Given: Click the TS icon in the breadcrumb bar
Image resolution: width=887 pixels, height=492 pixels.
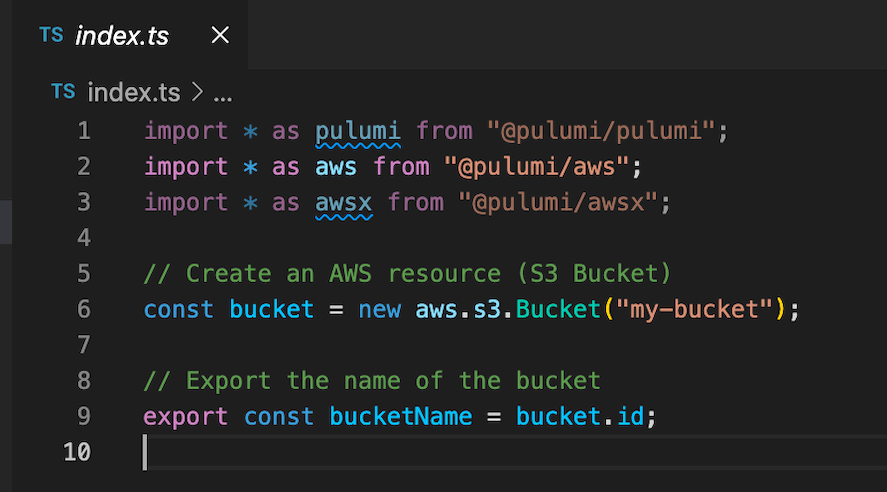Looking at the screenshot, I should pyautogui.click(x=63, y=92).
